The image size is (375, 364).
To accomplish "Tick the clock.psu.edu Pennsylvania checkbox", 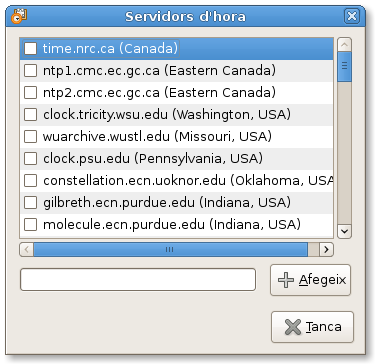I will 30,159.
